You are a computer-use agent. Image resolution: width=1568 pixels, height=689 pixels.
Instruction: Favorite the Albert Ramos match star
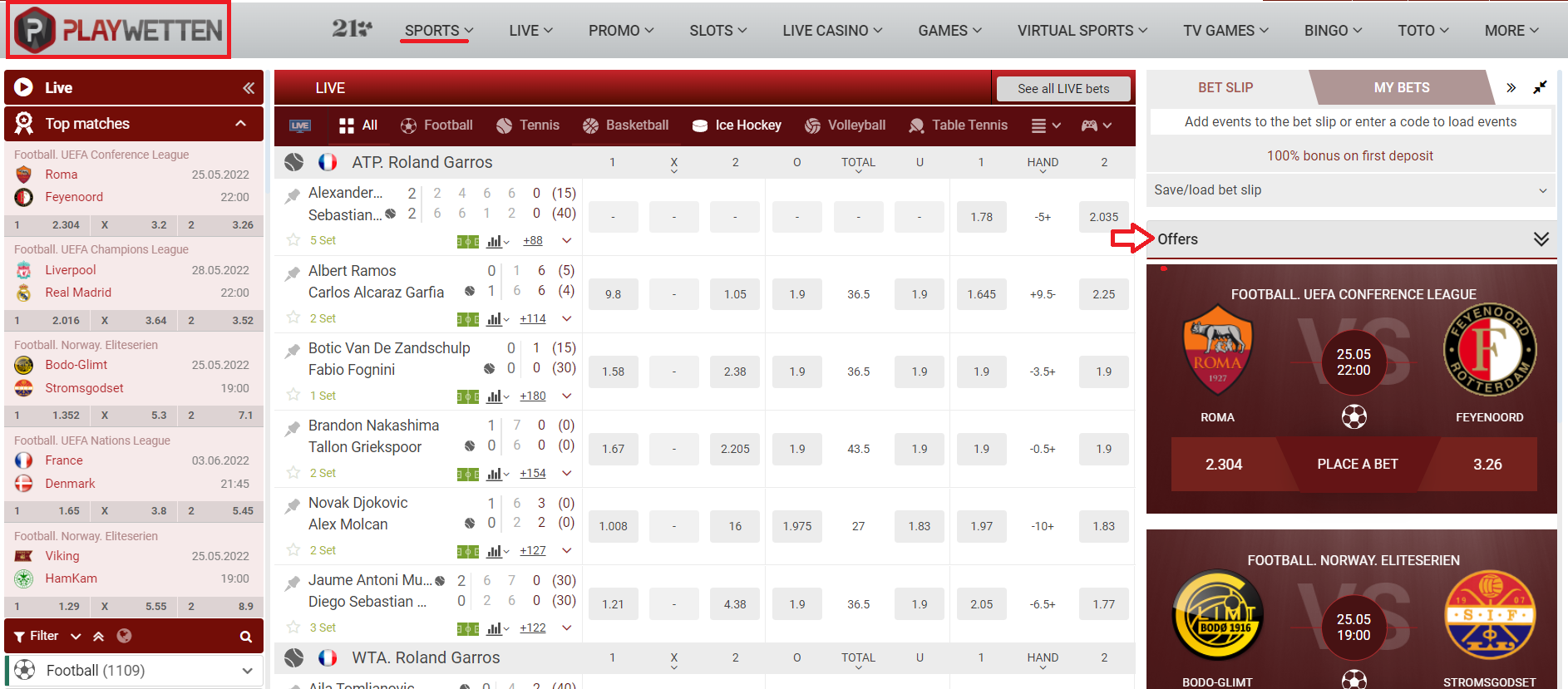(293, 317)
